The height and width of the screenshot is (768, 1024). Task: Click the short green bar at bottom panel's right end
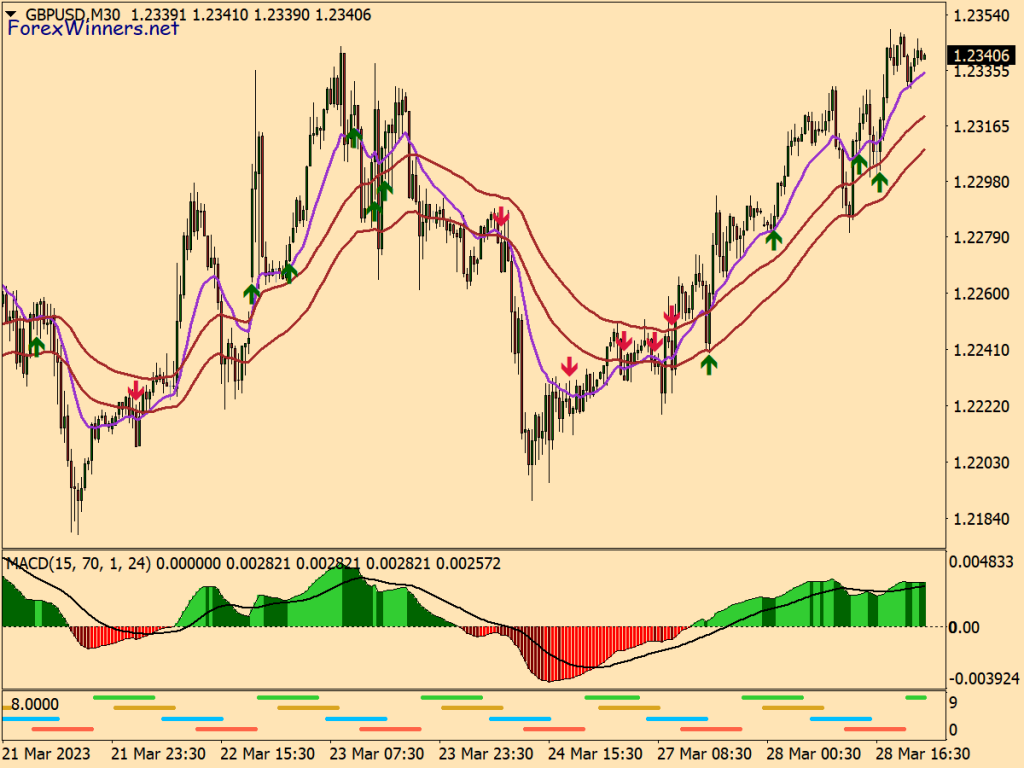(916, 697)
